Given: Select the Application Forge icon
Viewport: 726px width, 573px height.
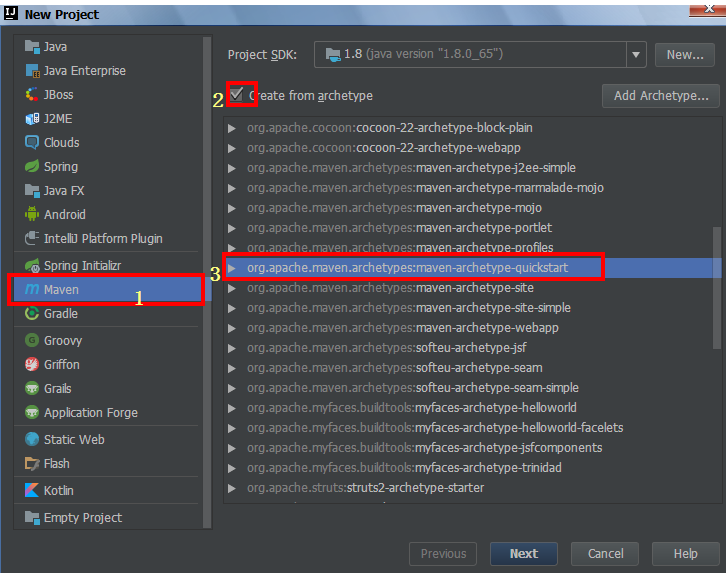Looking at the screenshot, I should [32, 412].
